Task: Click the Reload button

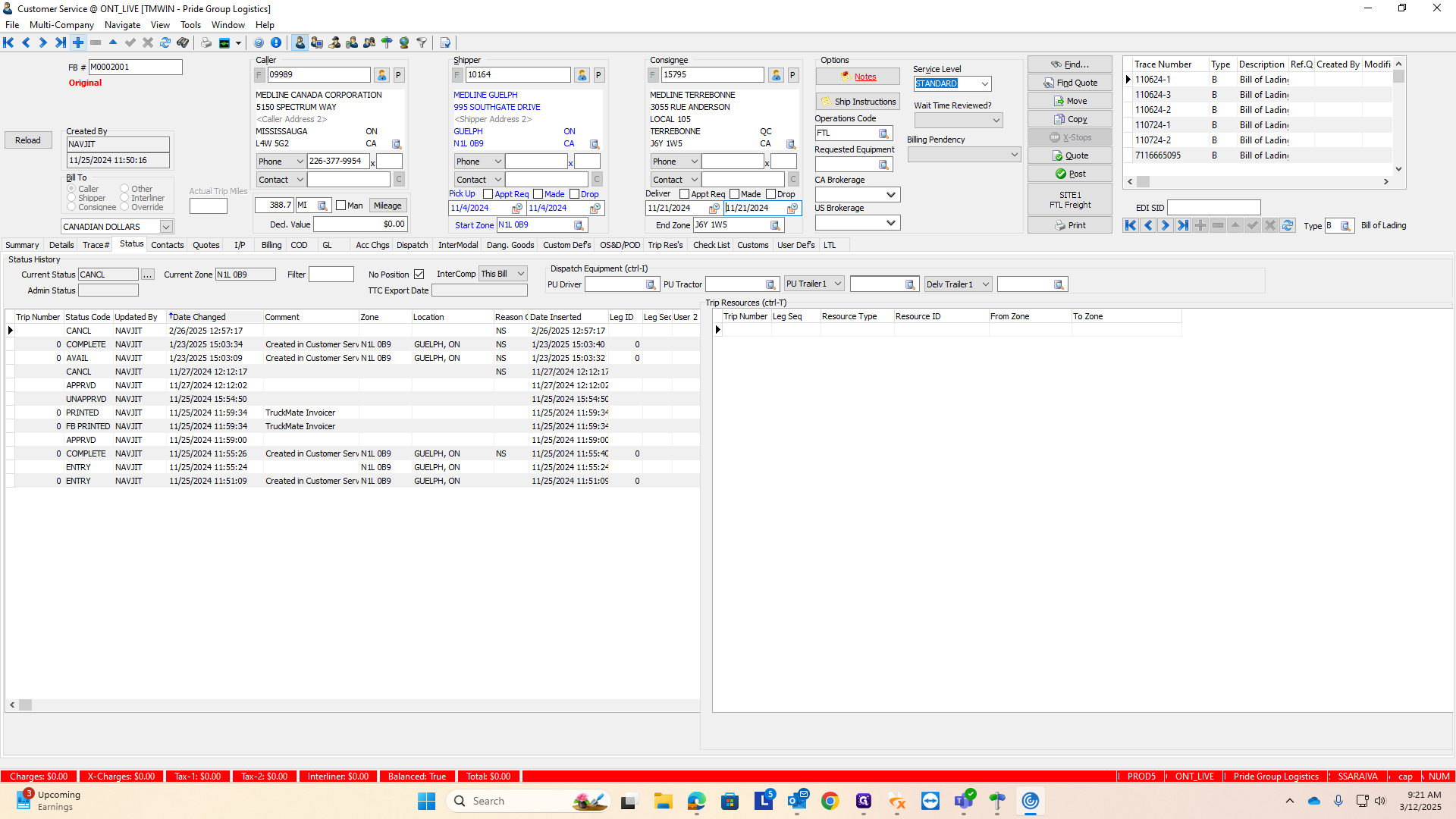Action: pos(28,140)
